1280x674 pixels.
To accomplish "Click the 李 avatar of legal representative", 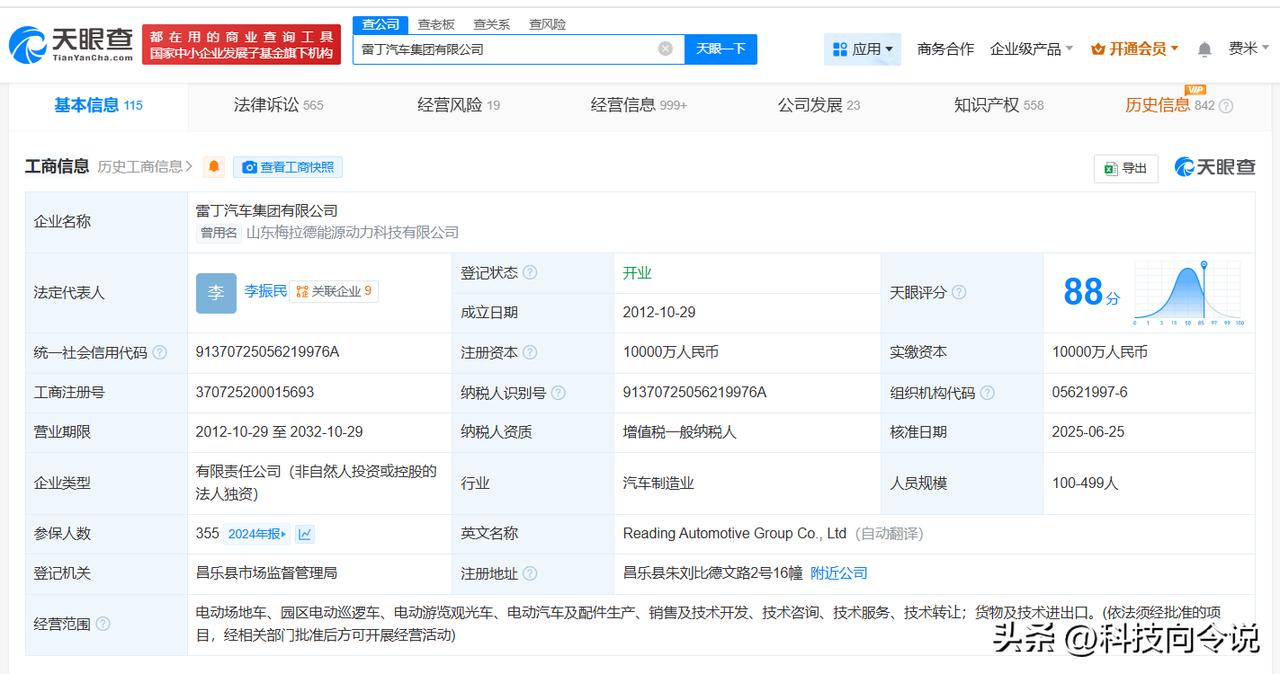I will click(x=216, y=293).
